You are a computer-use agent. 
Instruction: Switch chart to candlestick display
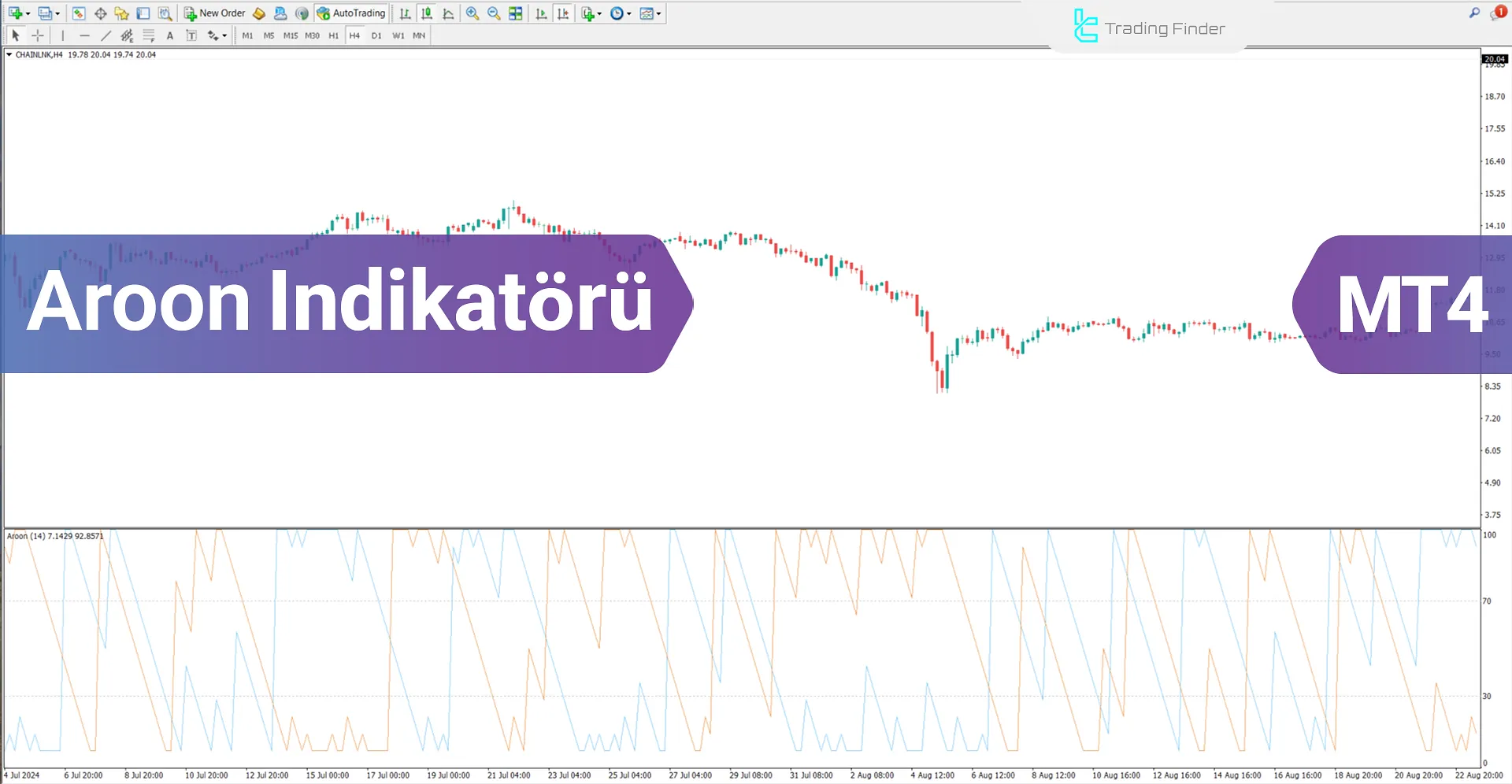tap(426, 13)
